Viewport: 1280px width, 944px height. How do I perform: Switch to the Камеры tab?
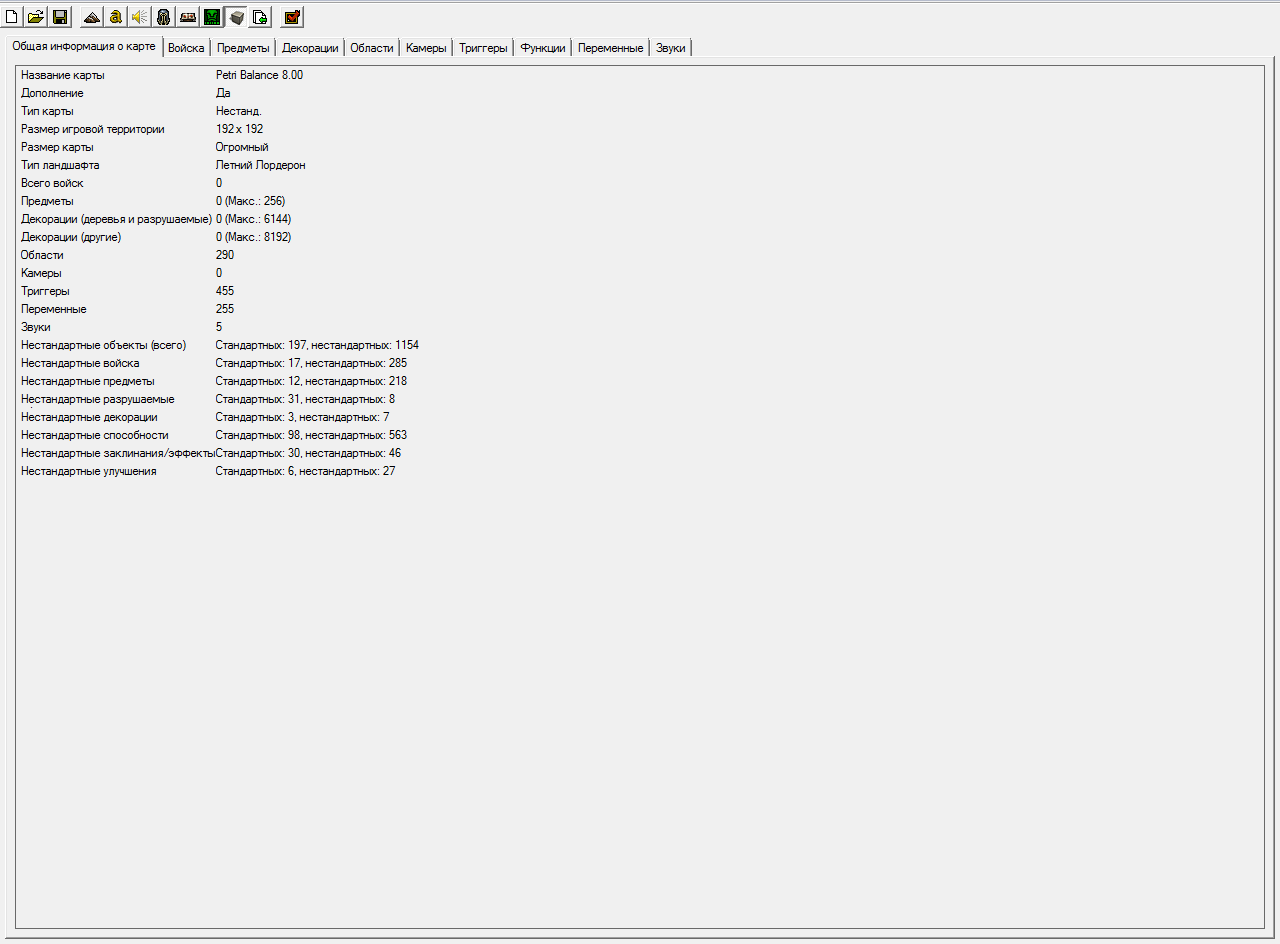[427, 48]
